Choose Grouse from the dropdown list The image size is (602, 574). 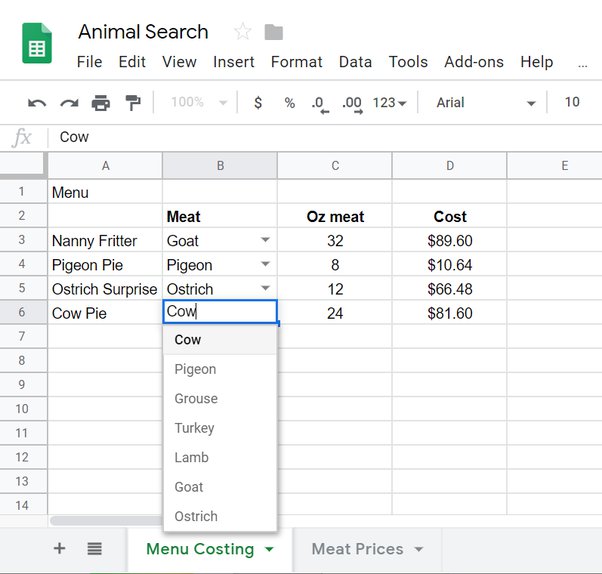coord(220,399)
